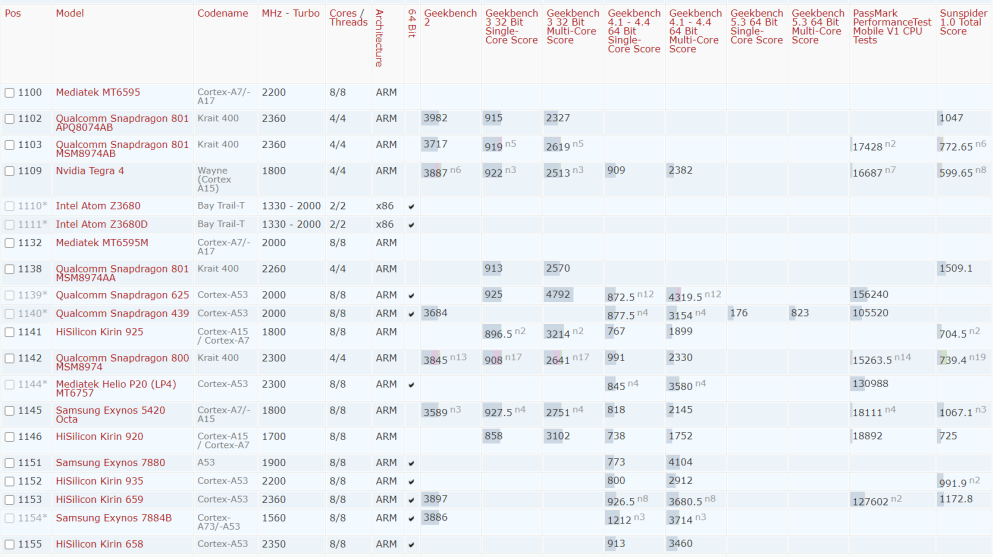
Task: Sort by the Model column header
Action: 70,13
